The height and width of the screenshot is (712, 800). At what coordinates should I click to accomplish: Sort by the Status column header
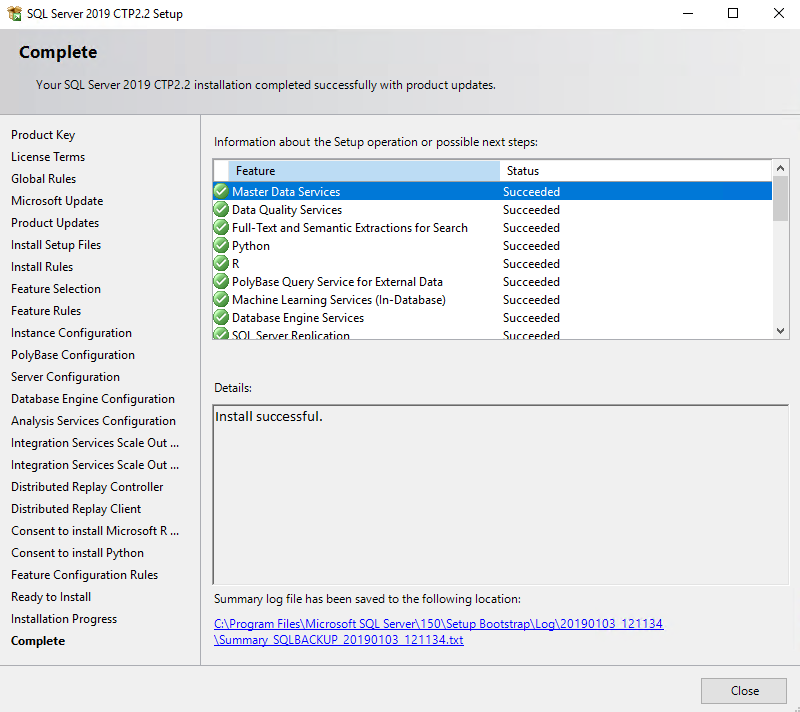635,171
